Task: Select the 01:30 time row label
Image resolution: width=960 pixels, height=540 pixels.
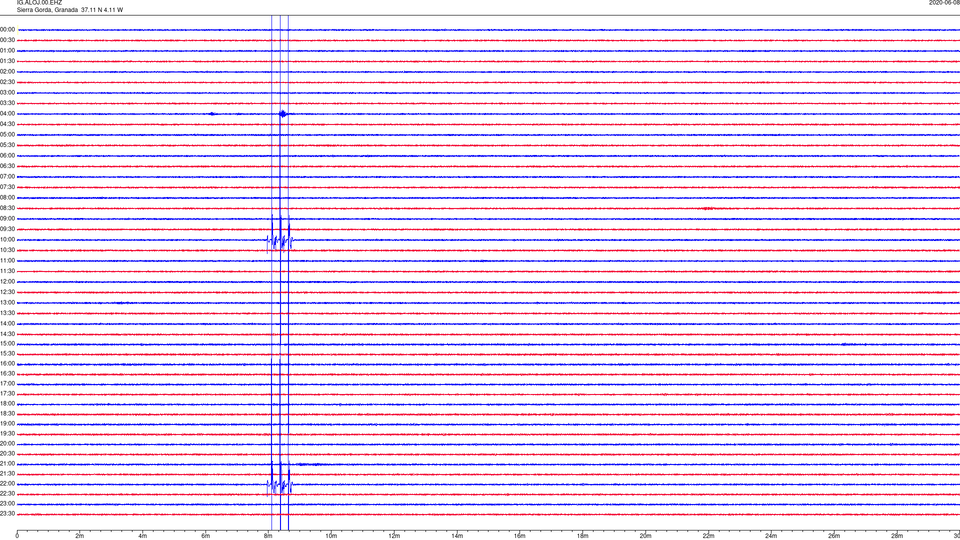Action: 7,61
